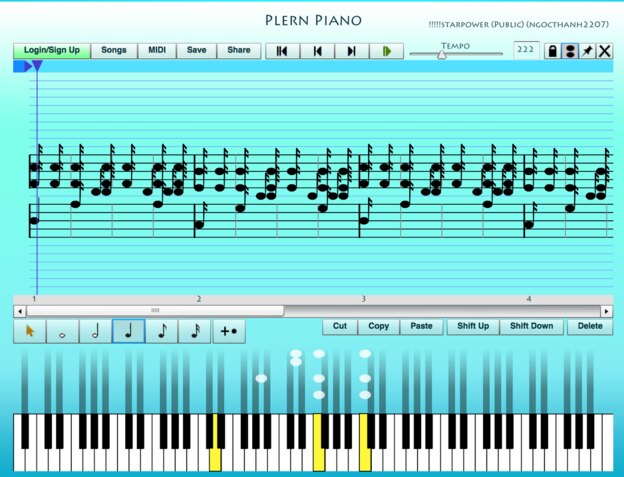624x477 pixels.
Task: Step back one position
Action: point(317,51)
